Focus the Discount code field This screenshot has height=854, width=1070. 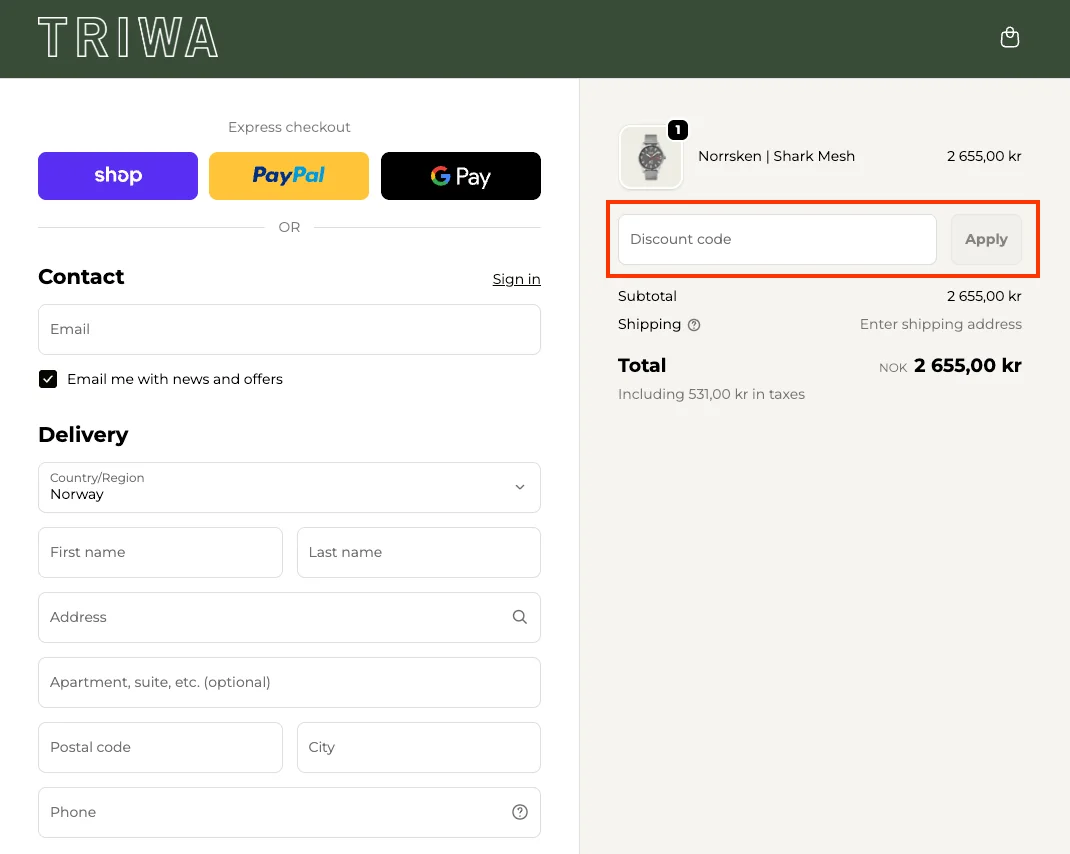[777, 240]
